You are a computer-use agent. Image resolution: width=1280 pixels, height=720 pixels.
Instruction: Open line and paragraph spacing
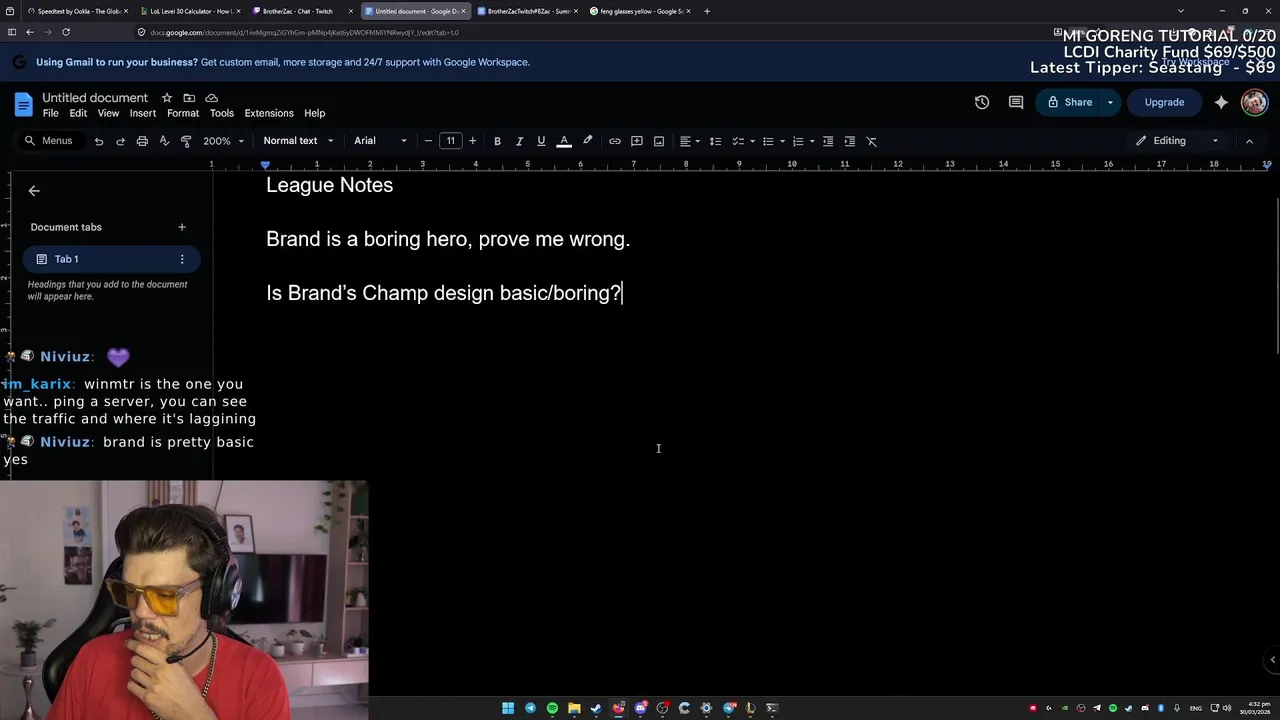[715, 141]
